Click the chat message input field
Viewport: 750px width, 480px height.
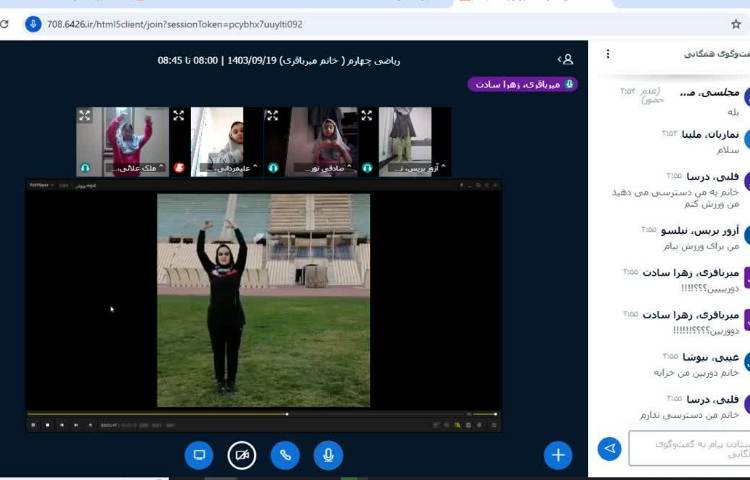(685, 448)
